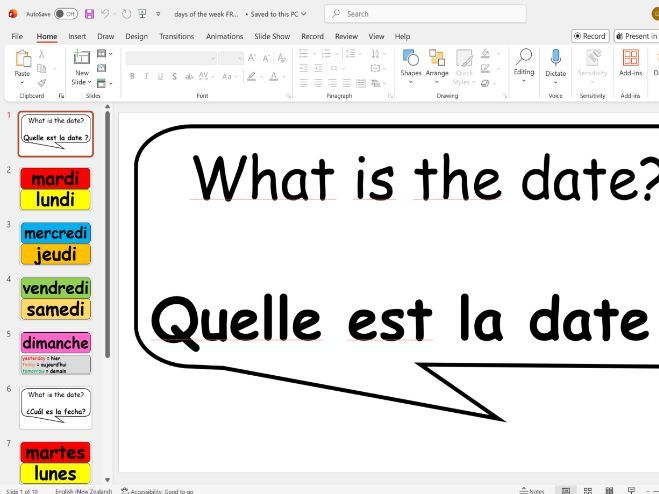The height and width of the screenshot is (494, 659).
Task: Open Add-ins from the ribbon icon
Action: 630,58
